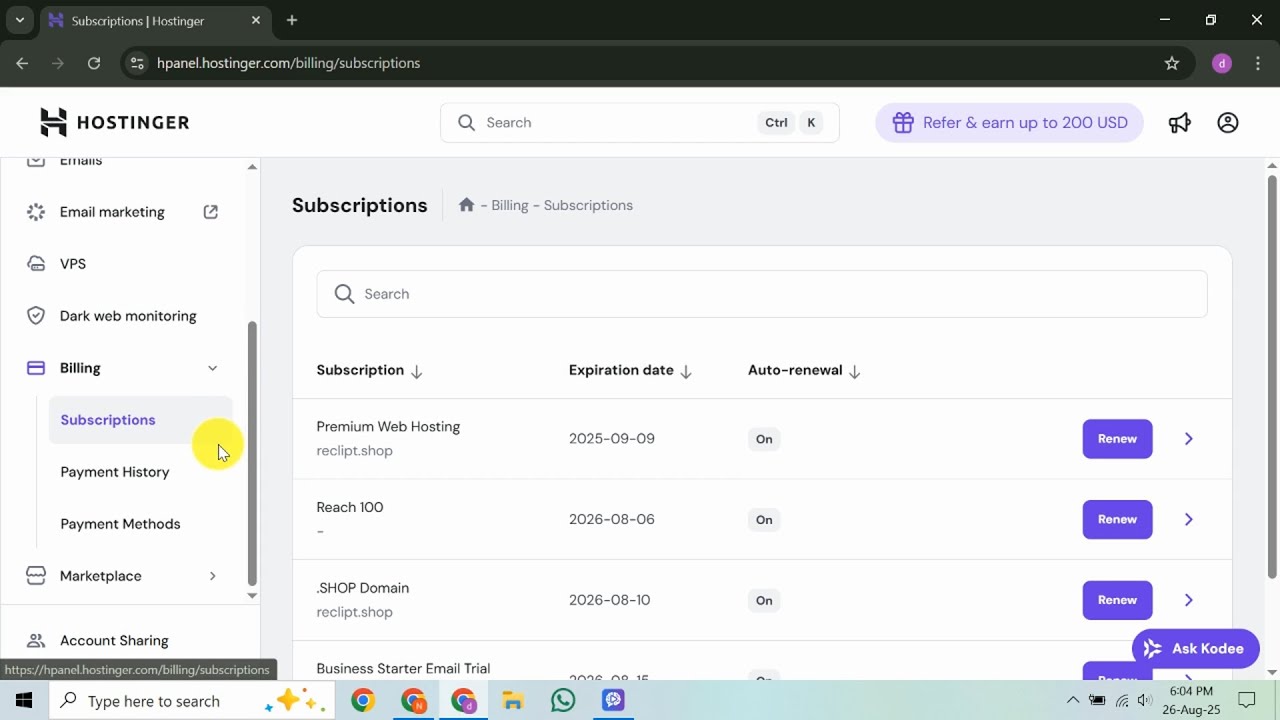Screen dimensions: 1280x720
Task: Switch to the Subscriptions browser tab
Action: (x=155, y=20)
